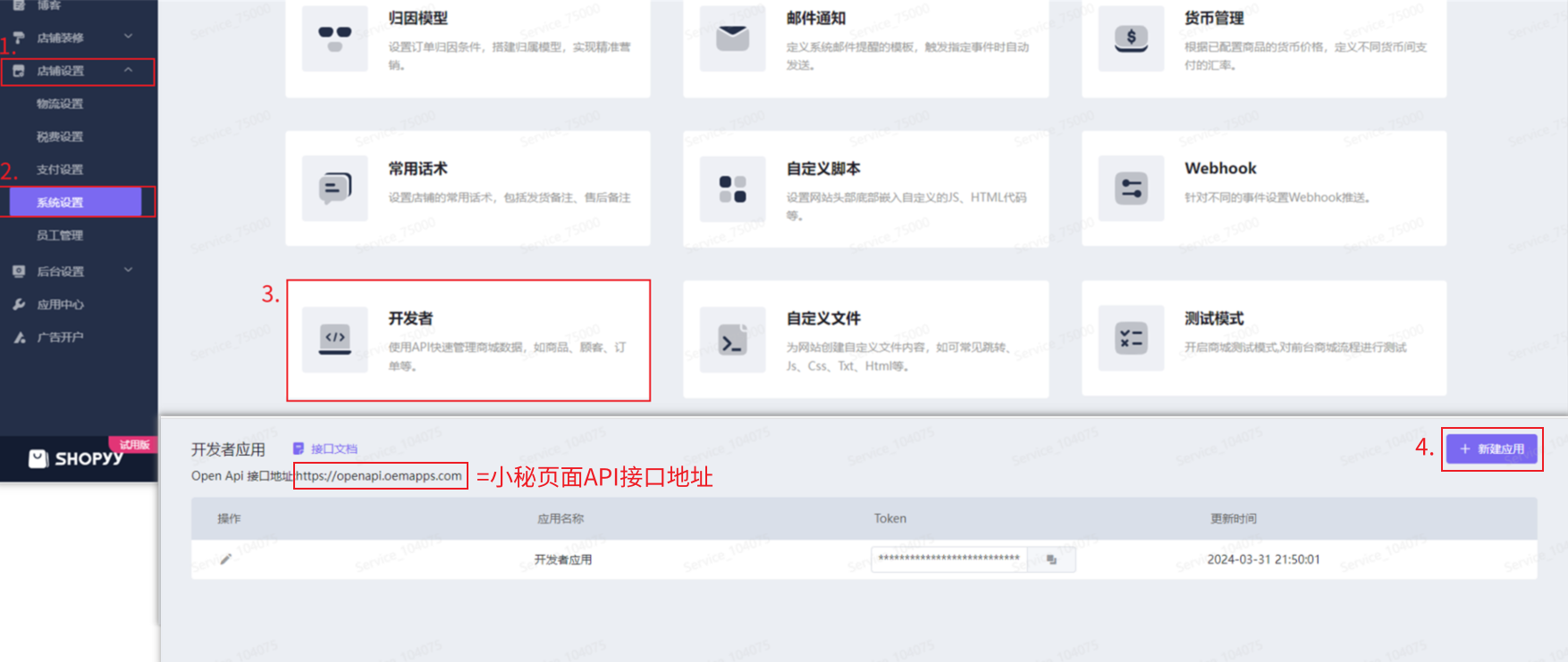Click the 常用话术 chat bubble icon
This screenshot has width=1568, height=662.
(x=335, y=188)
